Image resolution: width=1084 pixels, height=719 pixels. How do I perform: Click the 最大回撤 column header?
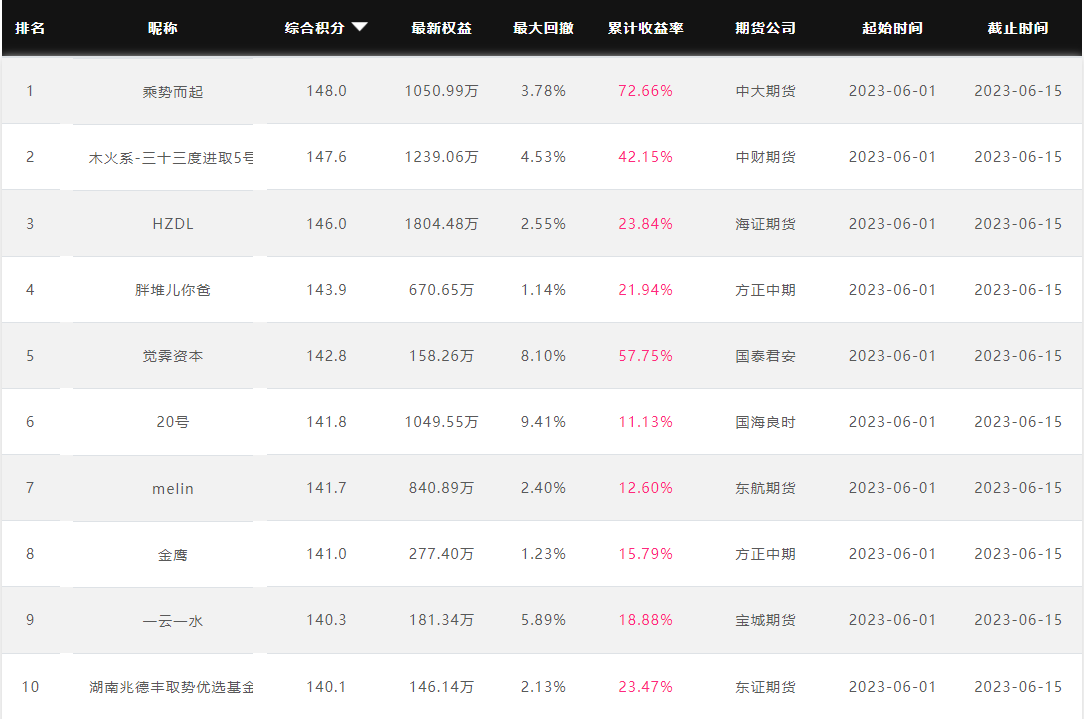543,28
